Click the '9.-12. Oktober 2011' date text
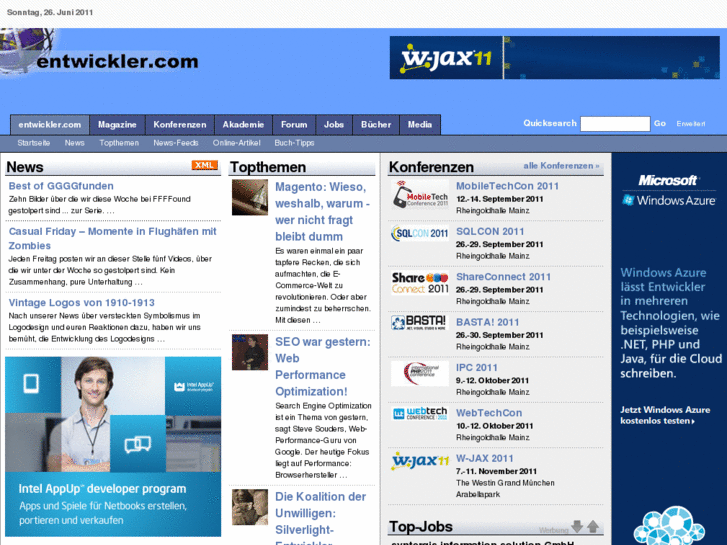Viewport: 727px width, 545px height. (x=492, y=381)
